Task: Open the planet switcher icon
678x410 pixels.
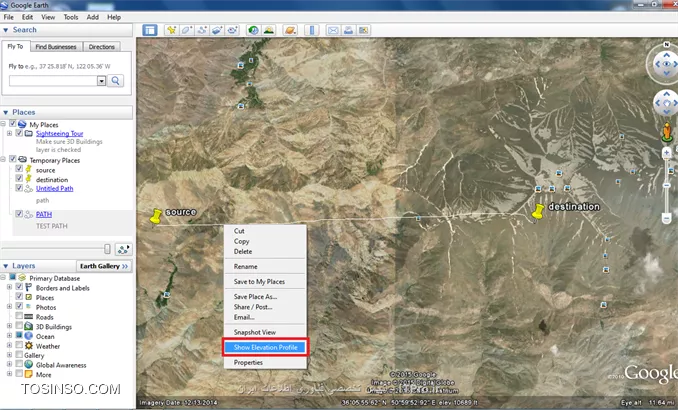Action: coord(290,30)
